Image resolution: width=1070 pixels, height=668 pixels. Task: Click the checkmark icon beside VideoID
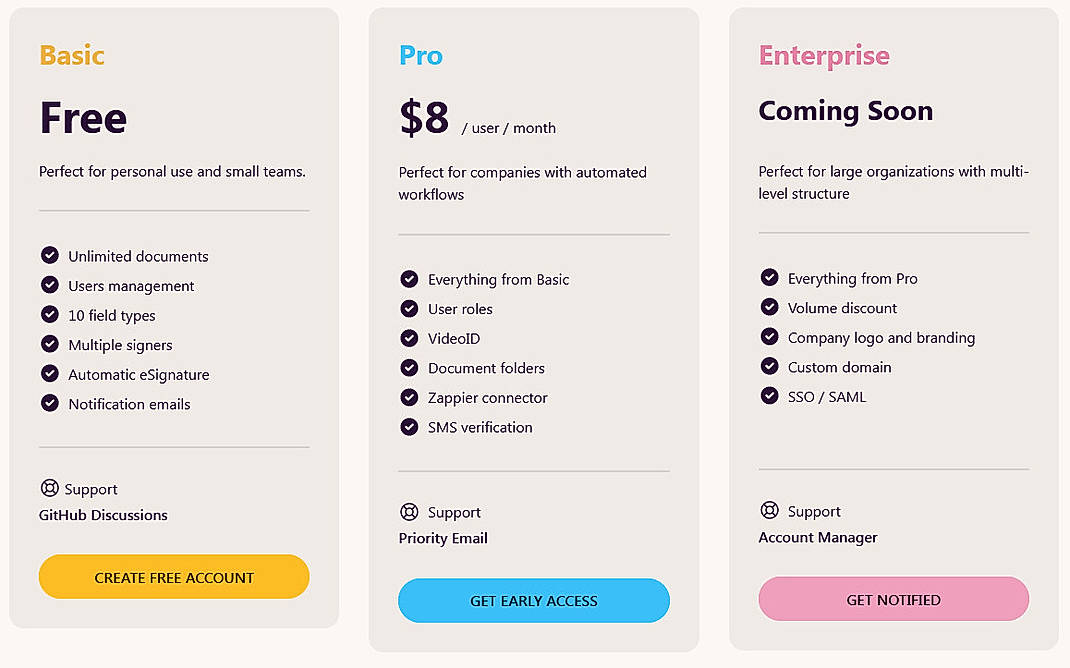[x=410, y=339]
